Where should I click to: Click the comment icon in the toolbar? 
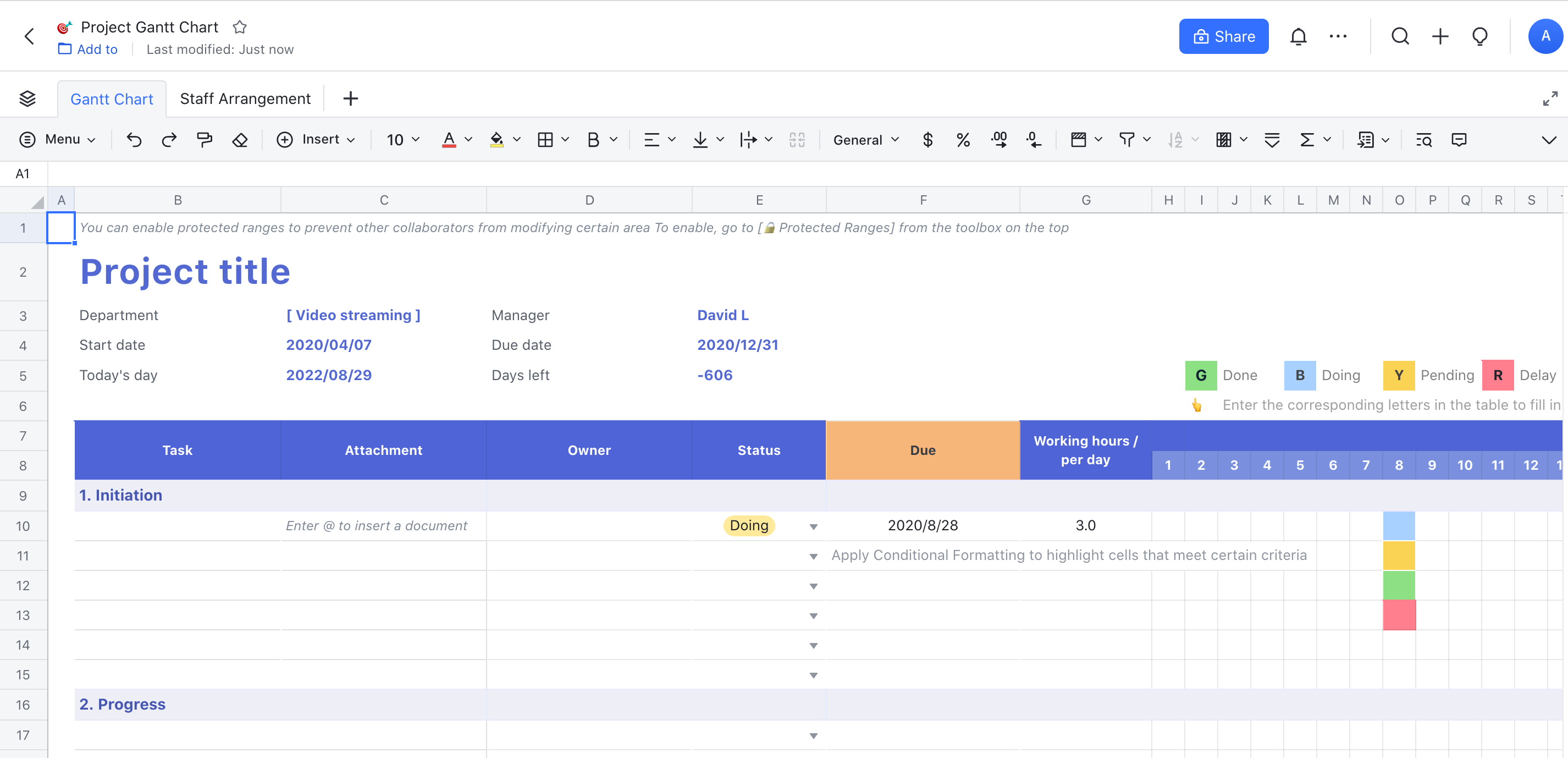[1460, 139]
